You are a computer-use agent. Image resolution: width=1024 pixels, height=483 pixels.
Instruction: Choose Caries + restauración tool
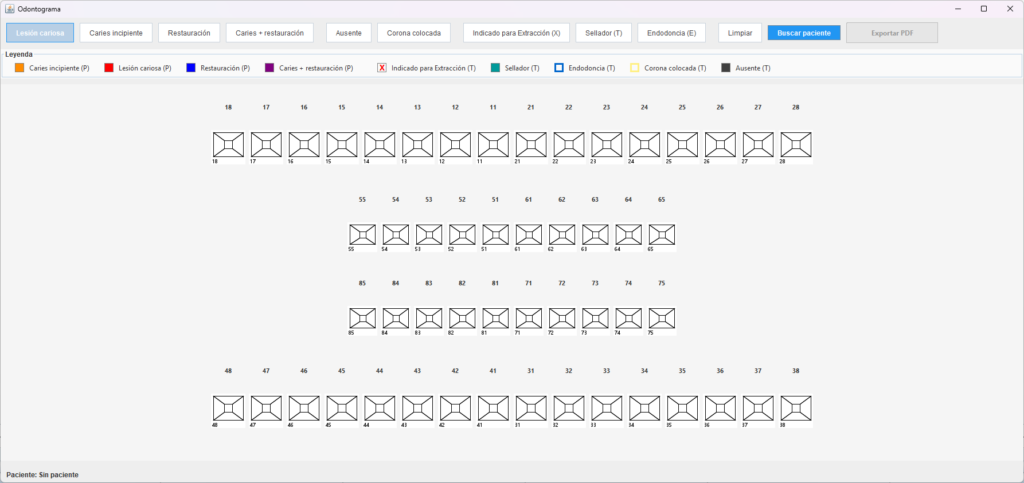[x=270, y=33]
